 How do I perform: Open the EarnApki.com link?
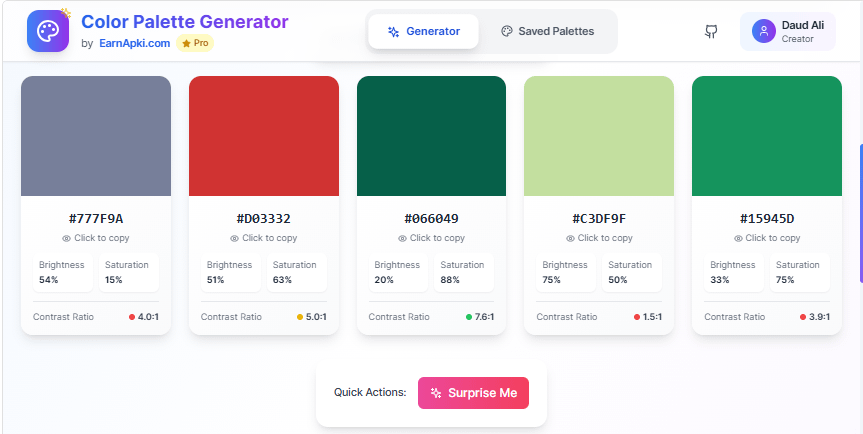point(135,43)
